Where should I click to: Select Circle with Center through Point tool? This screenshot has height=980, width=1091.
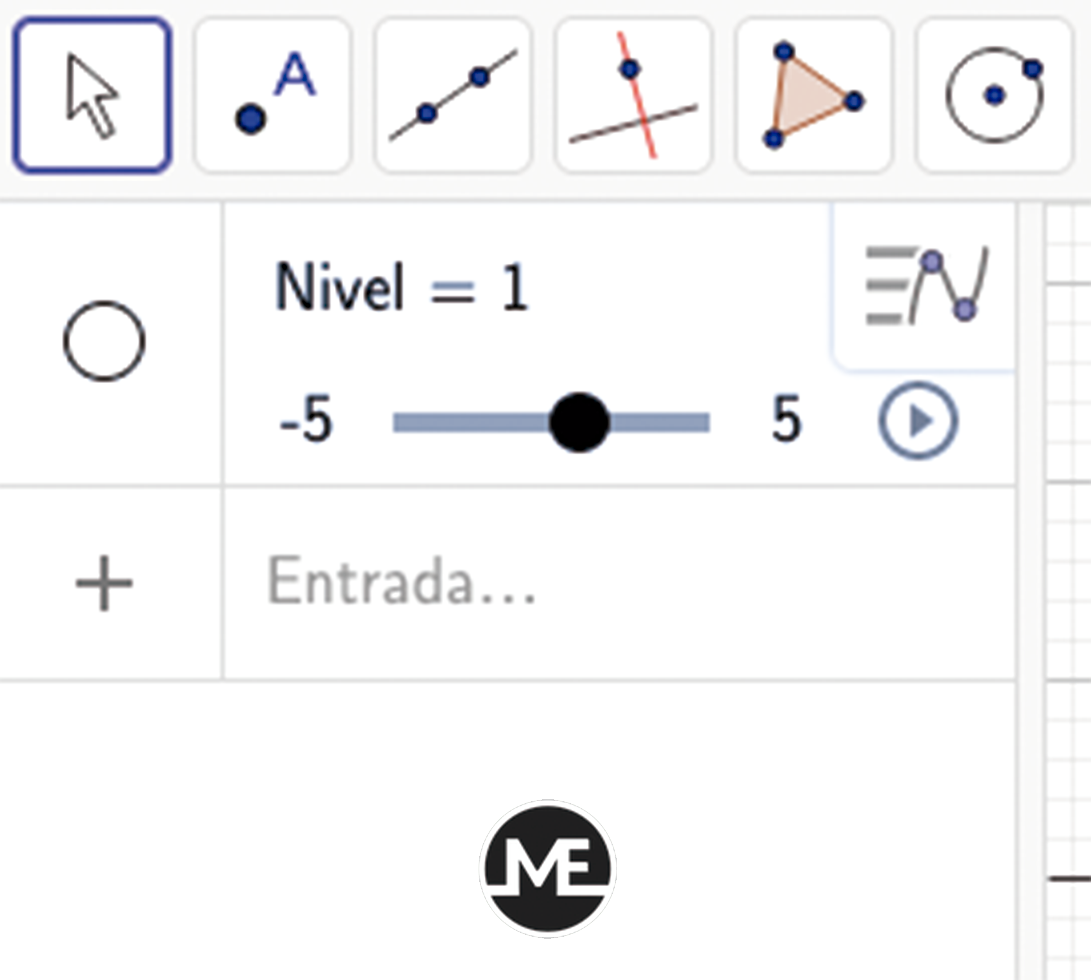click(x=994, y=95)
